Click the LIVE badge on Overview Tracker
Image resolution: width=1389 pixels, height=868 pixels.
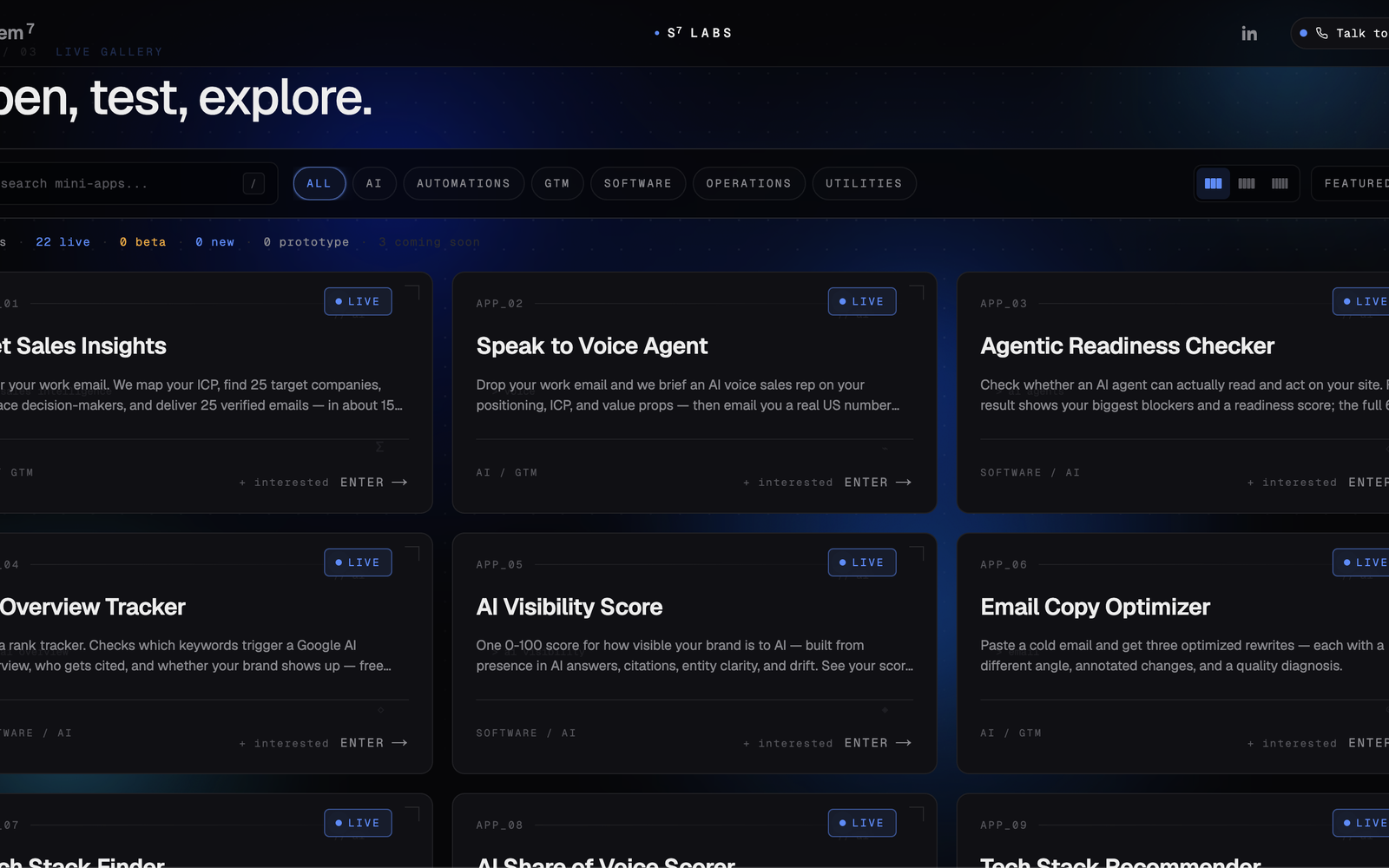358,562
